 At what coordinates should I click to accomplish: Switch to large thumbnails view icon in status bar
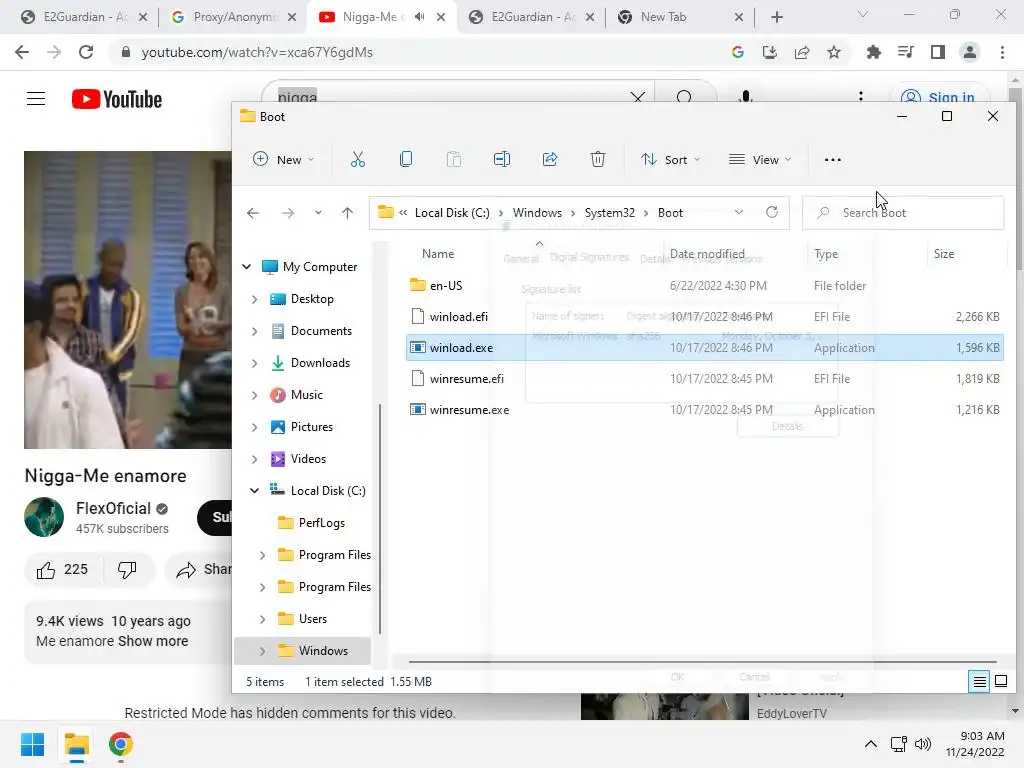click(1000, 682)
